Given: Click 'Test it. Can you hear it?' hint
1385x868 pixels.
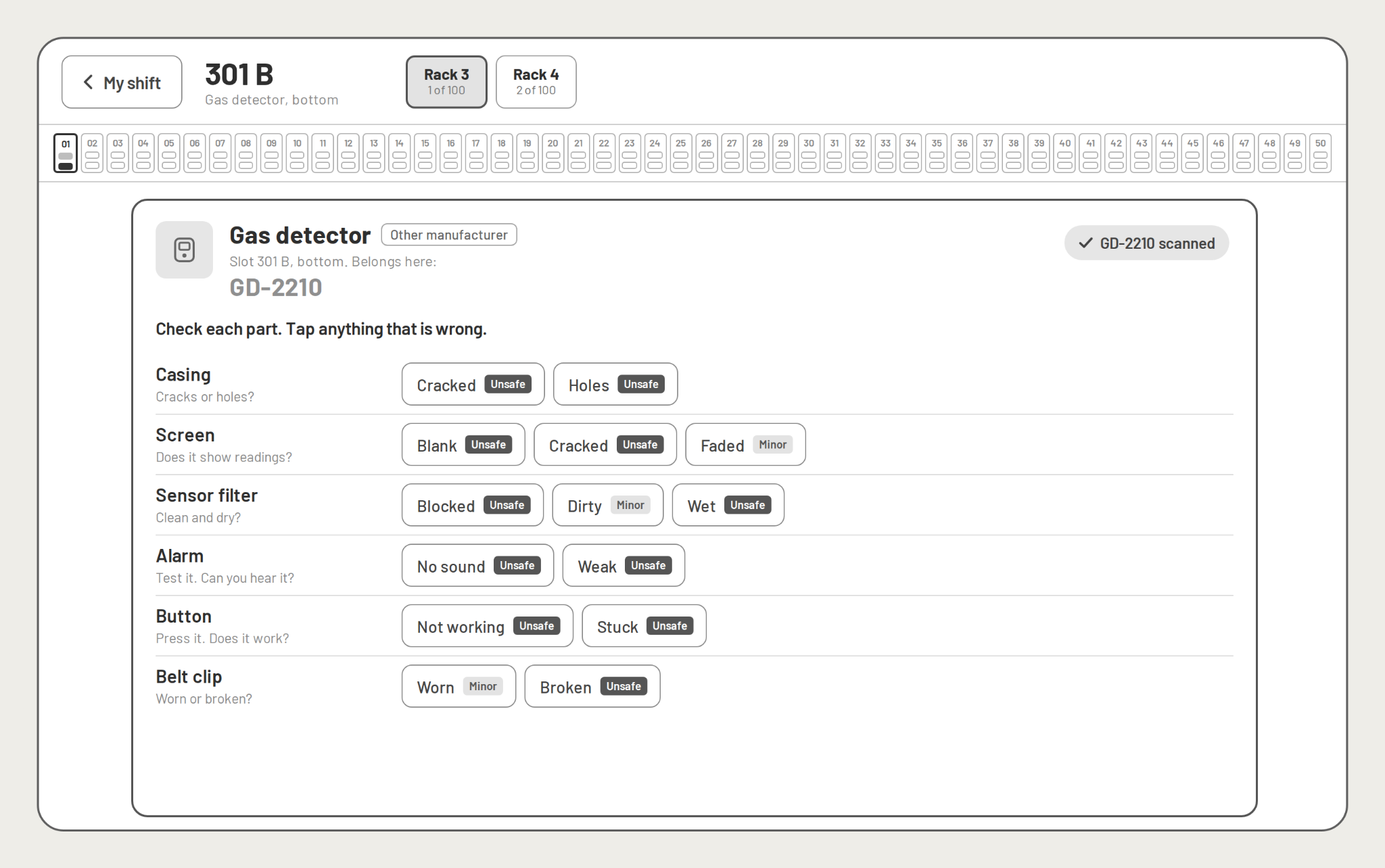Looking at the screenshot, I should click(225, 578).
